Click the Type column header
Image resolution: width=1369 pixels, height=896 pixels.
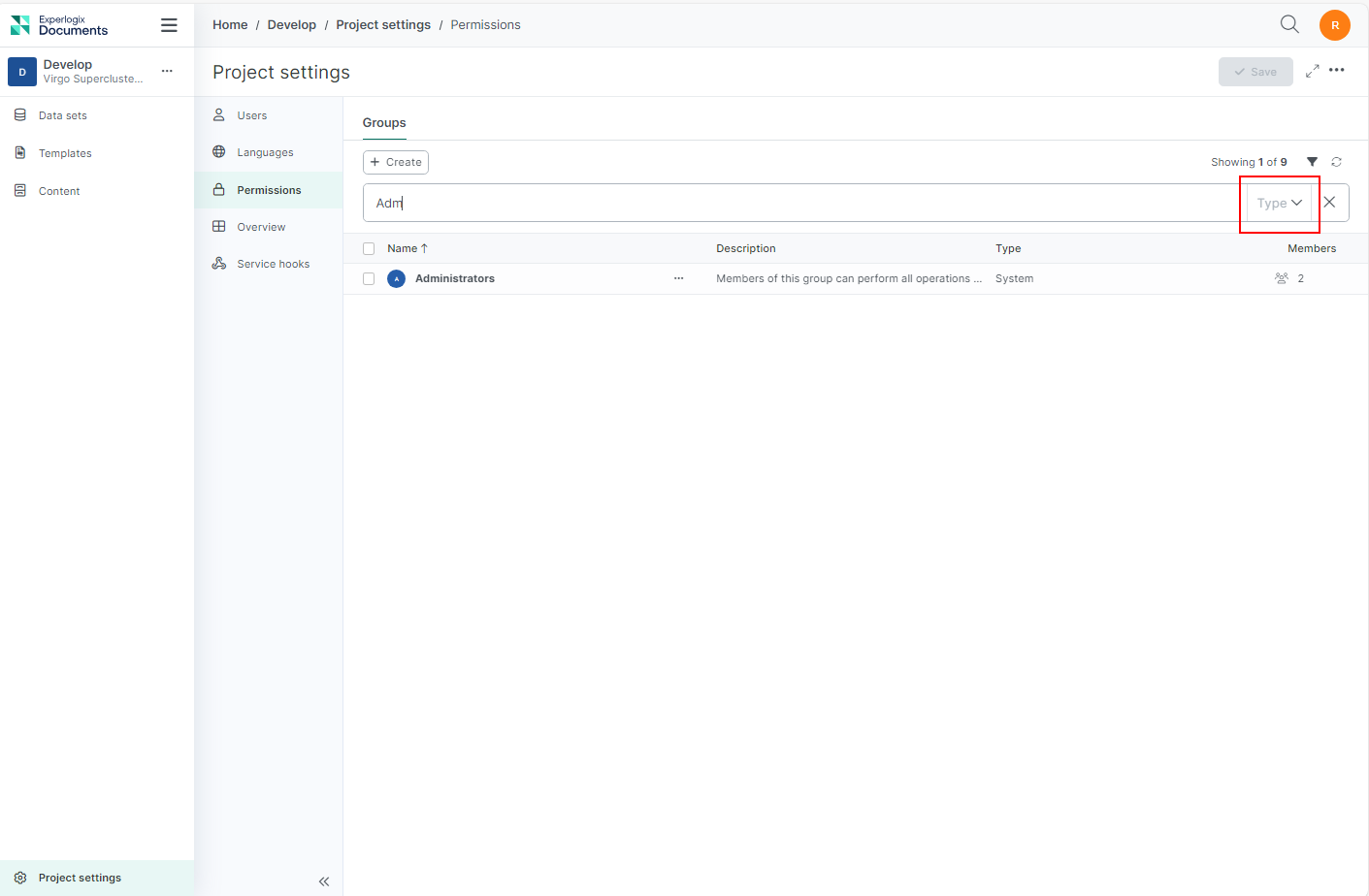coord(1008,248)
